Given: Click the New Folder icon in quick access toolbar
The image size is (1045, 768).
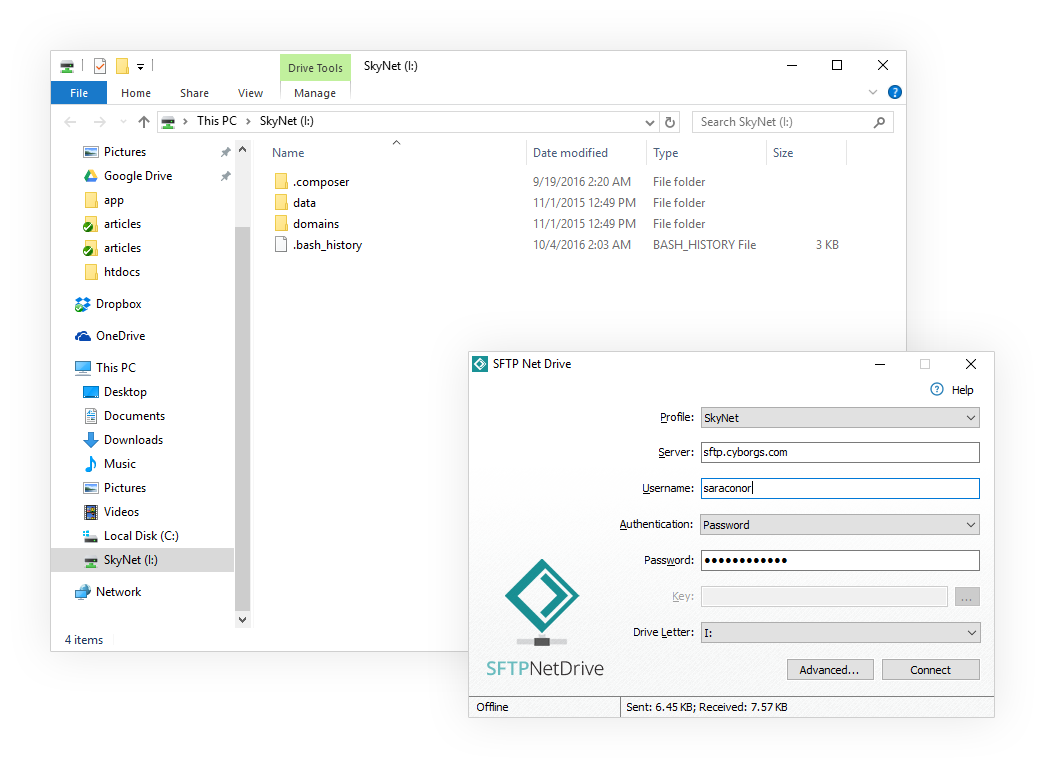Looking at the screenshot, I should click(122, 66).
